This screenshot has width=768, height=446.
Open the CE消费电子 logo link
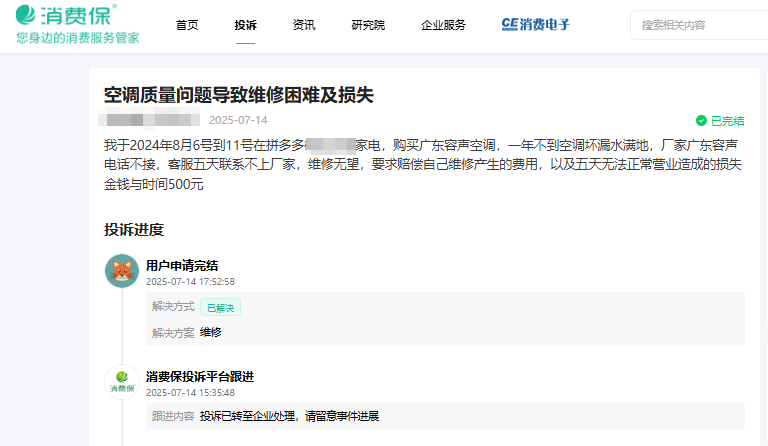coord(535,25)
